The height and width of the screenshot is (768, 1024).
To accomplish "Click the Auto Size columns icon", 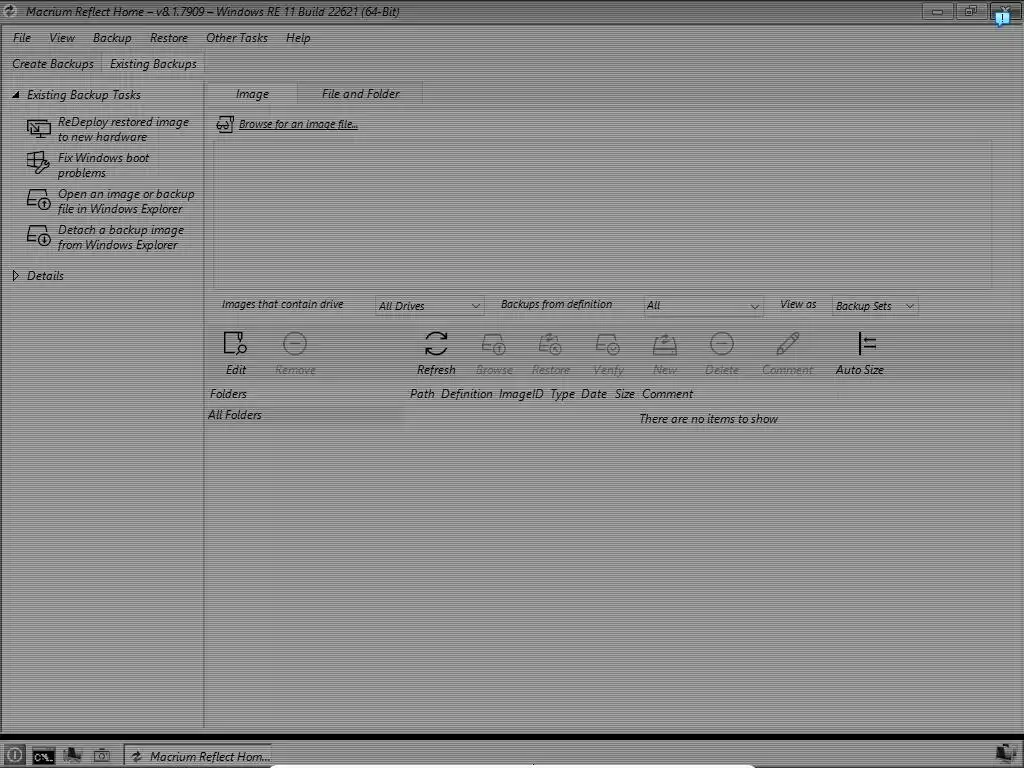I will tap(867, 344).
